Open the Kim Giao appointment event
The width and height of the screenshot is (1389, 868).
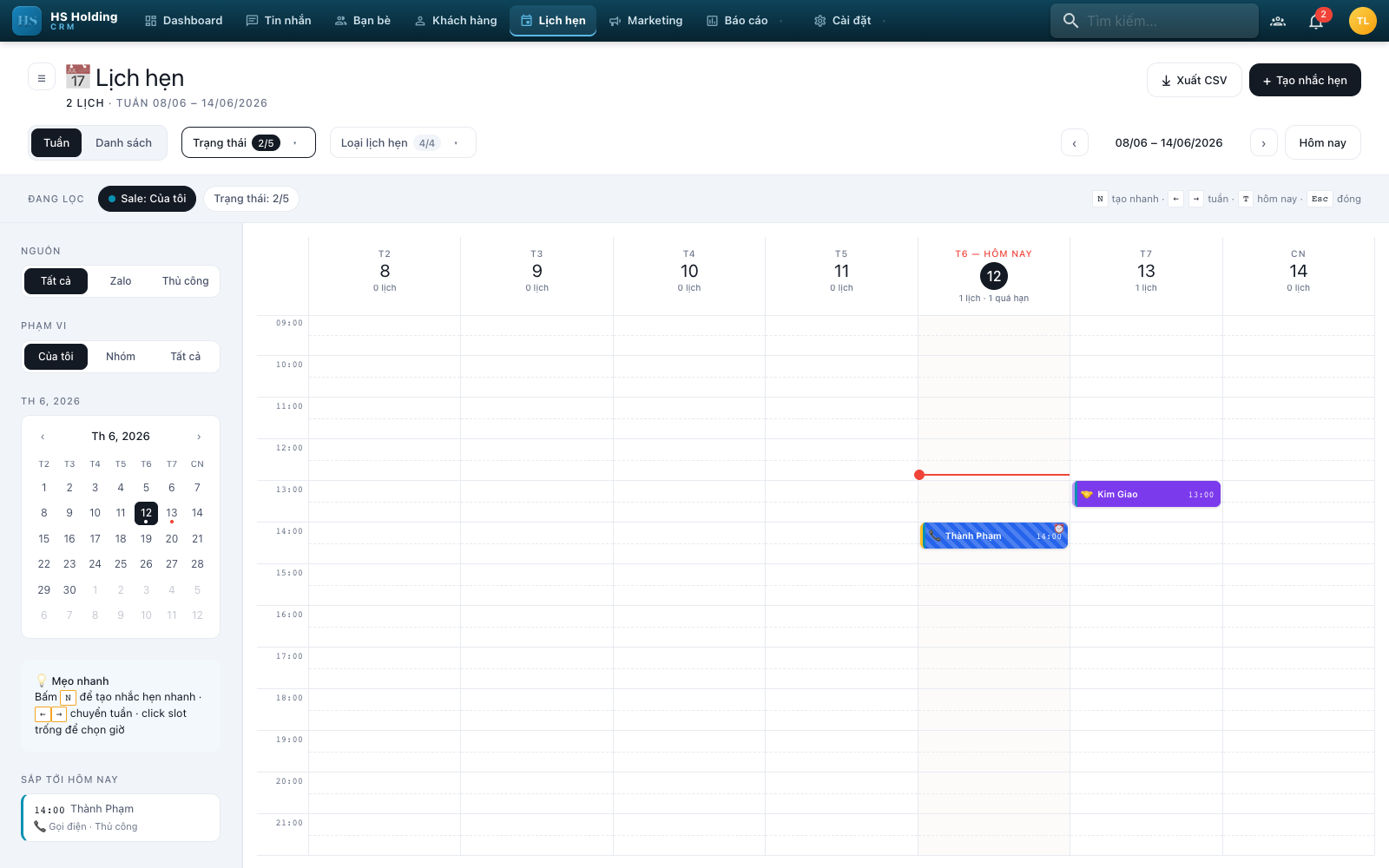click(x=1147, y=494)
